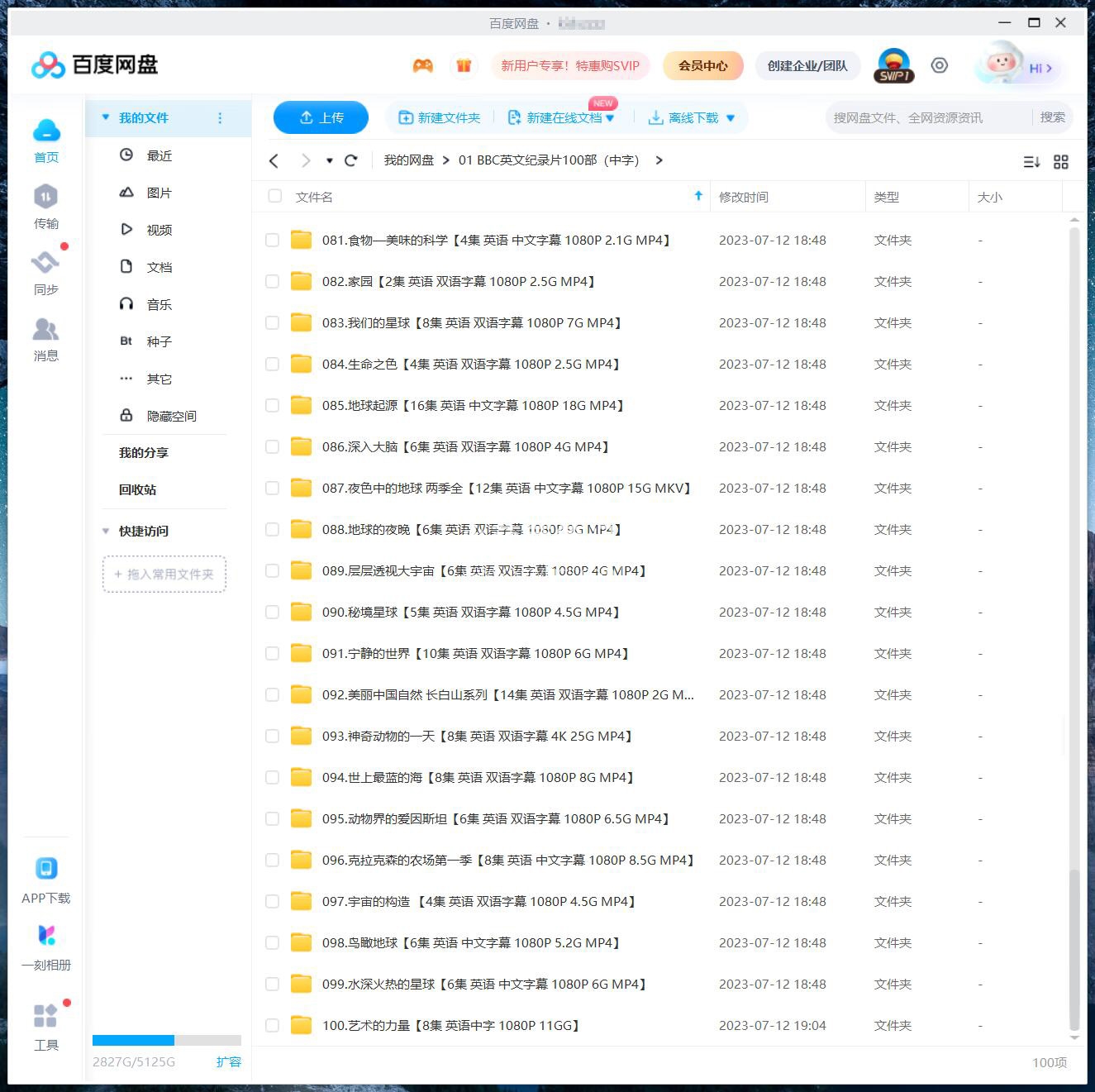Click the 上传 upload button

pos(321,117)
